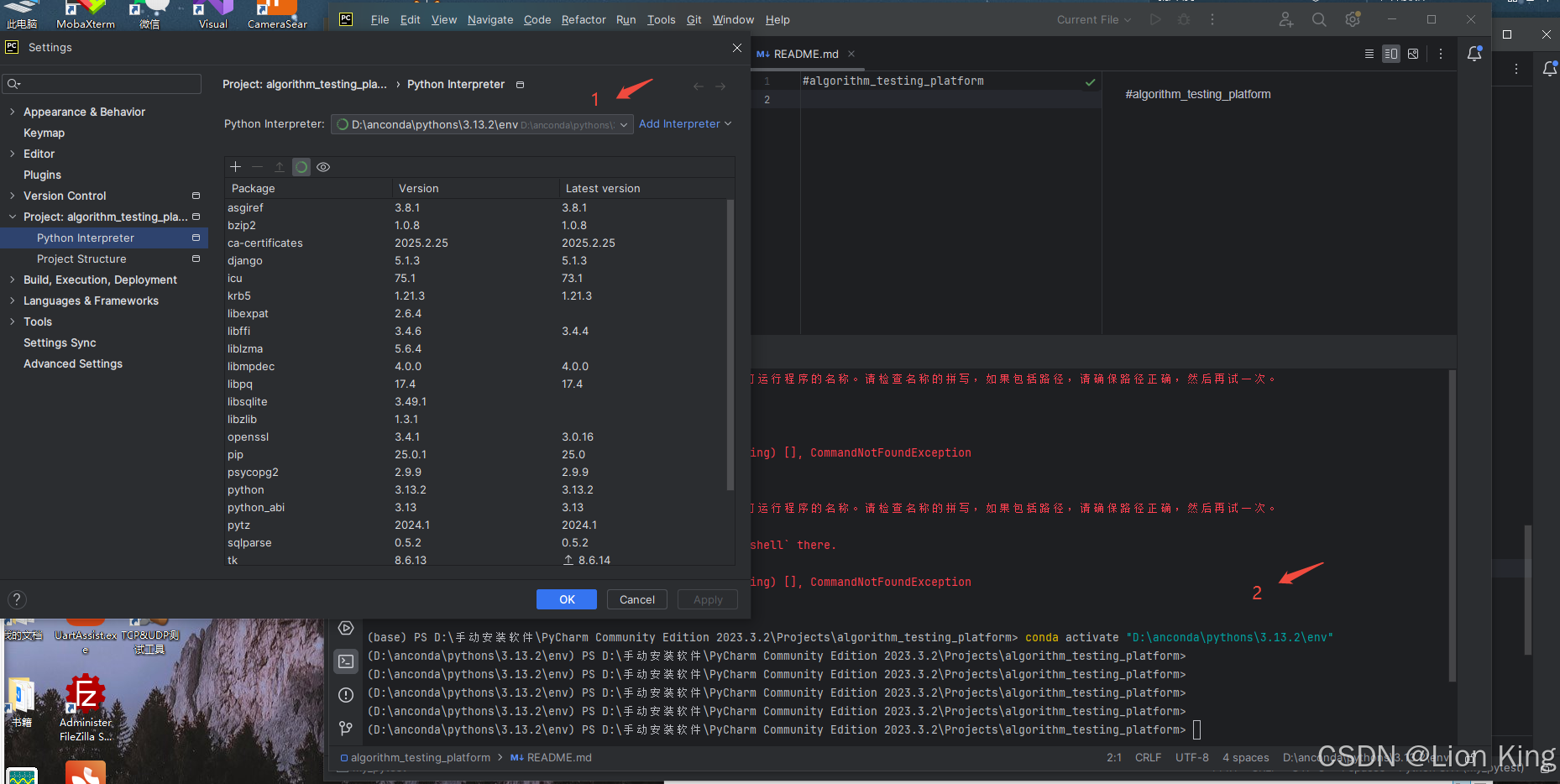This screenshot has width=1560, height=784.
Task: Click the OK button
Action: pyautogui.click(x=567, y=599)
